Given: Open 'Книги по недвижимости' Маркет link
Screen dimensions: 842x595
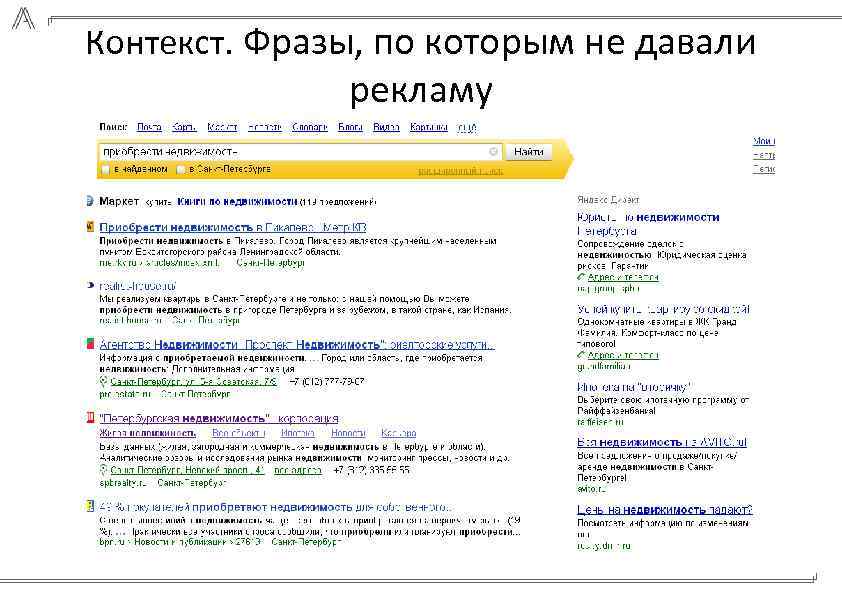Looking at the screenshot, I should point(237,202).
